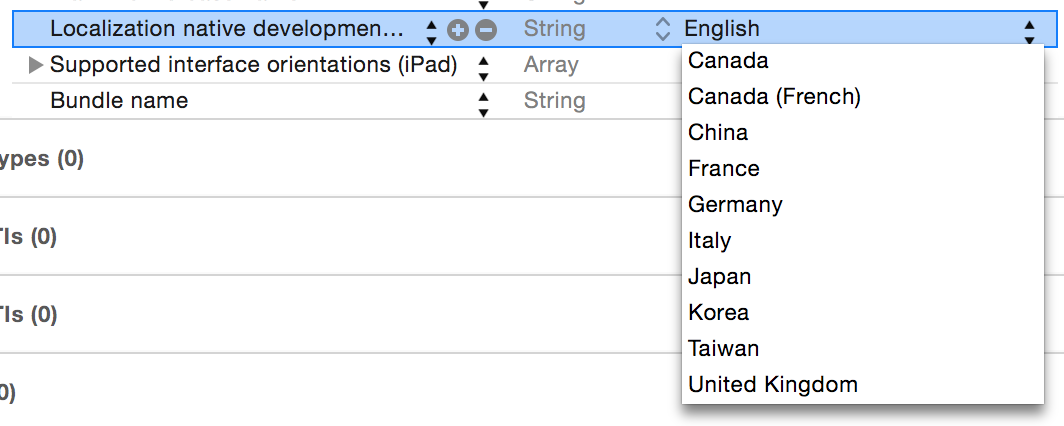Select Canada from the region list

[728, 60]
